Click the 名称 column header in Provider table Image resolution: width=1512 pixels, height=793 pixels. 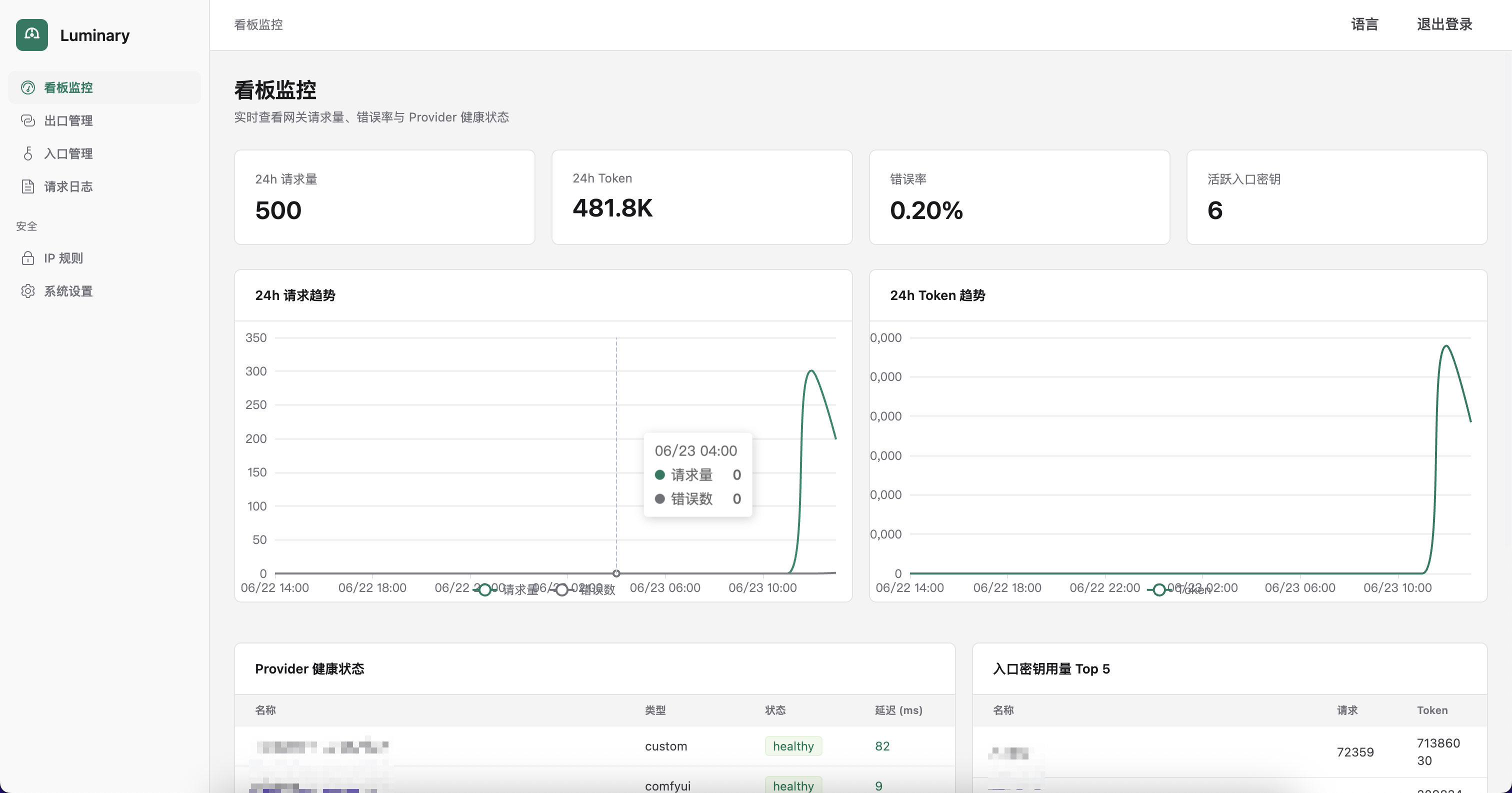(x=265, y=710)
